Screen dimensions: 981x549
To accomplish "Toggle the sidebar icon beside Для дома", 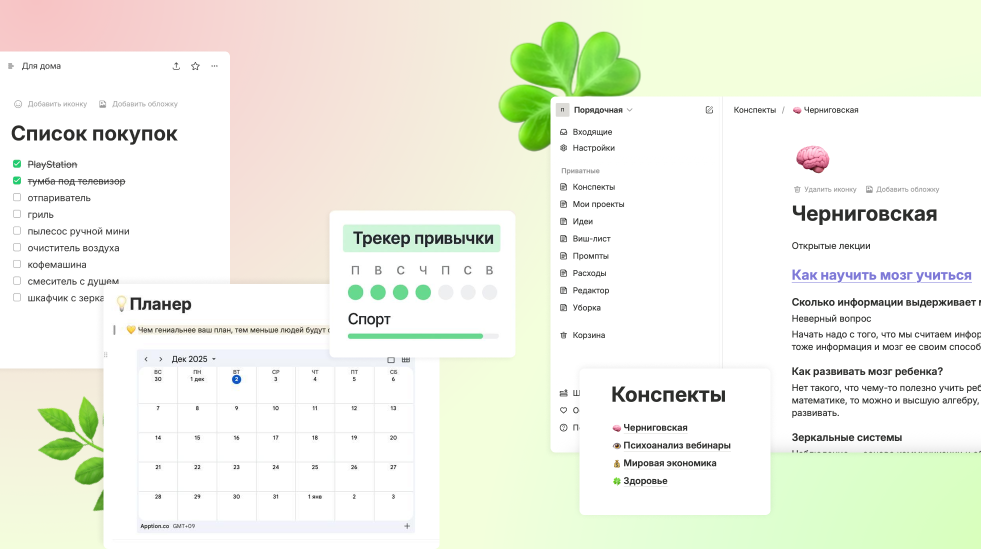I will click(x=11, y=66).
